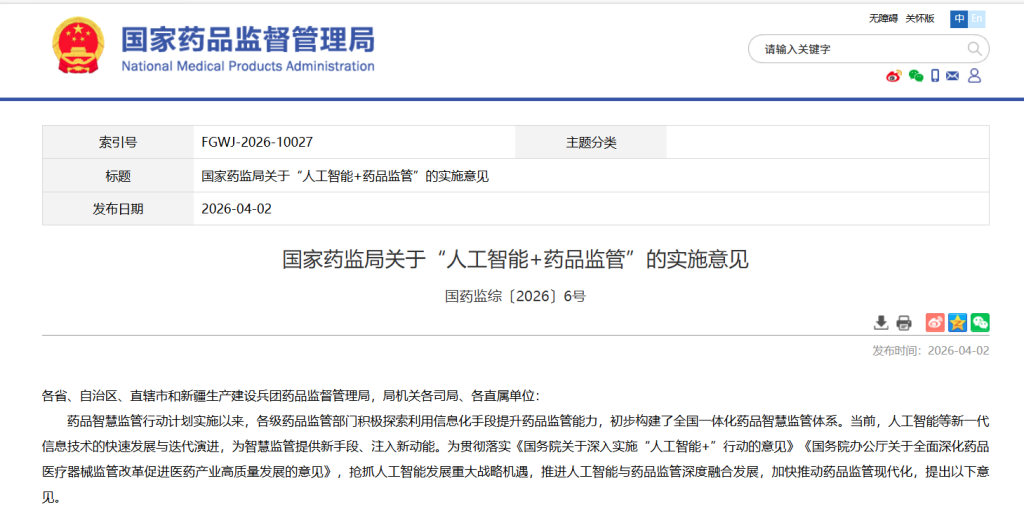The width and height of the screenshot is (1024, 509).
Task: Switch language to En (English)
Action: pos(977,19)
